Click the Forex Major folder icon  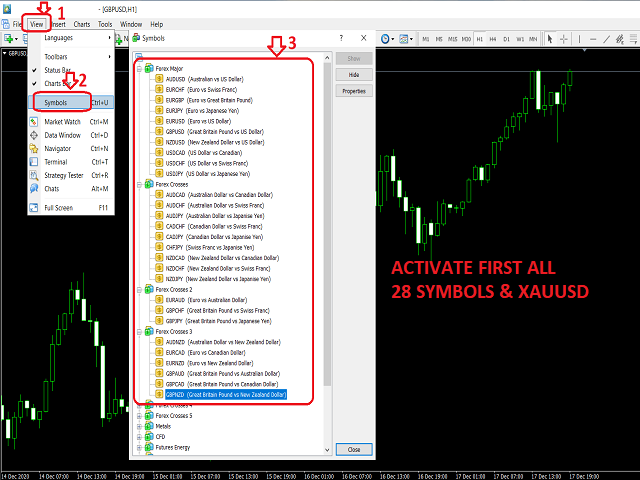pos(148,68)
